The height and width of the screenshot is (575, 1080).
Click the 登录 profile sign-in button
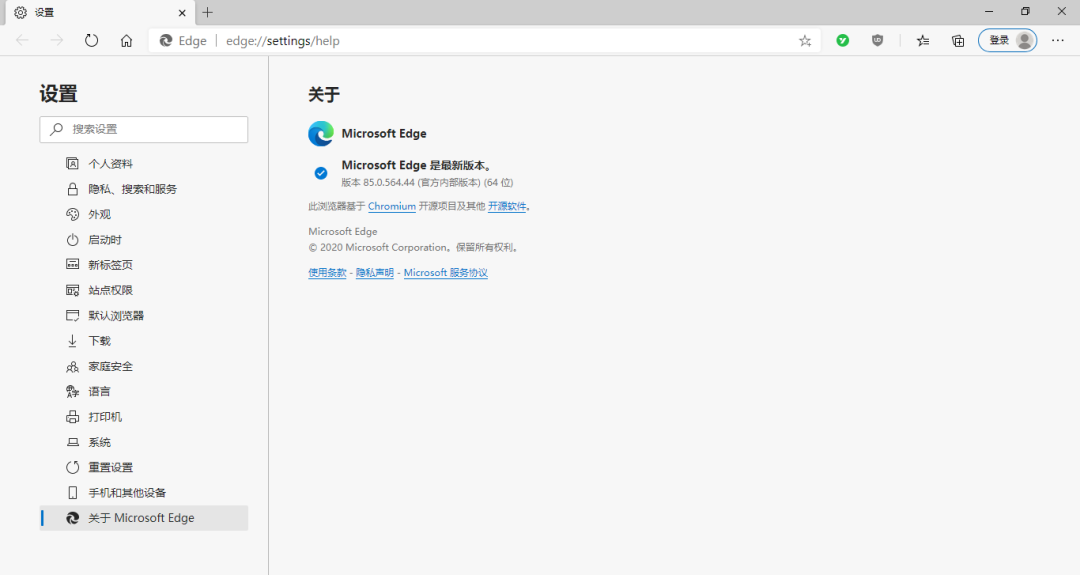1008,41
